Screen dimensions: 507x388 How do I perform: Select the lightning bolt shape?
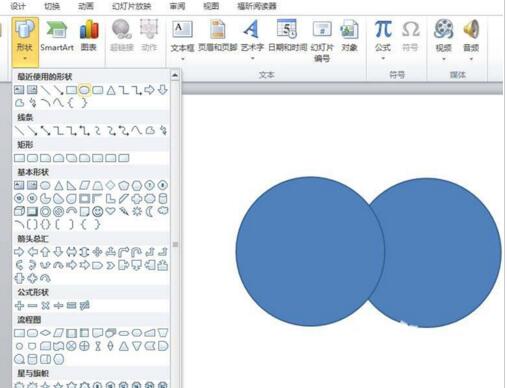pos(124,211)
